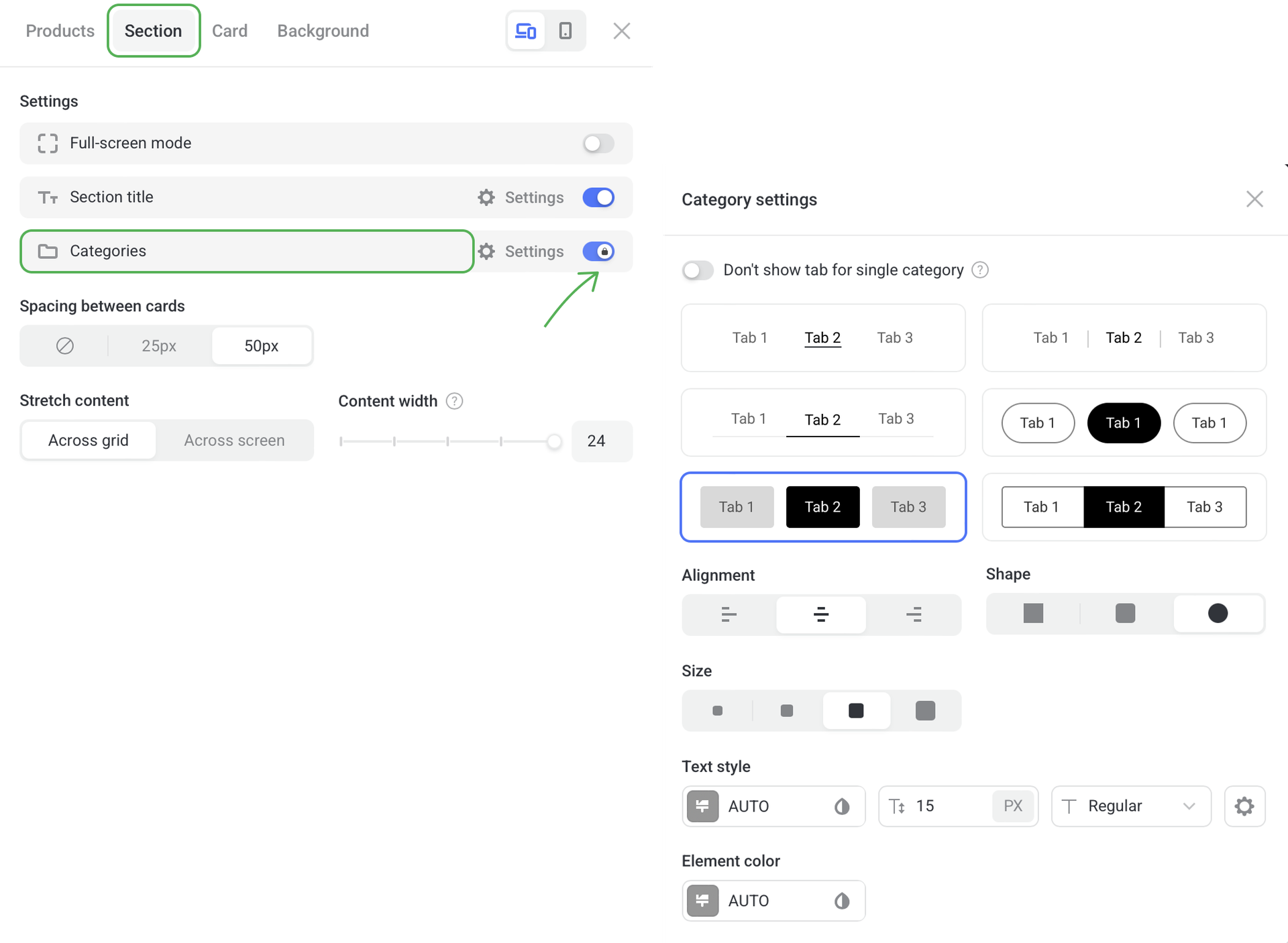
Task: Select Across screen stretch option
Action: pyautogui.click(x=234, y=441)
